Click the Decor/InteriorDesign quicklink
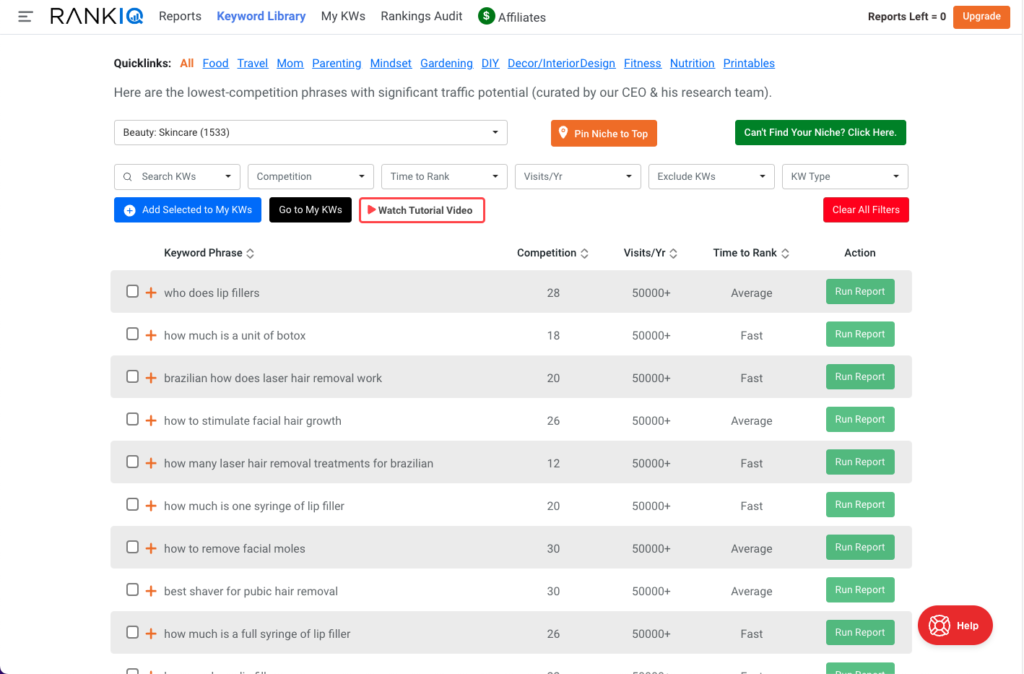The image size is (1024, 674). click(x=561, y=63)
